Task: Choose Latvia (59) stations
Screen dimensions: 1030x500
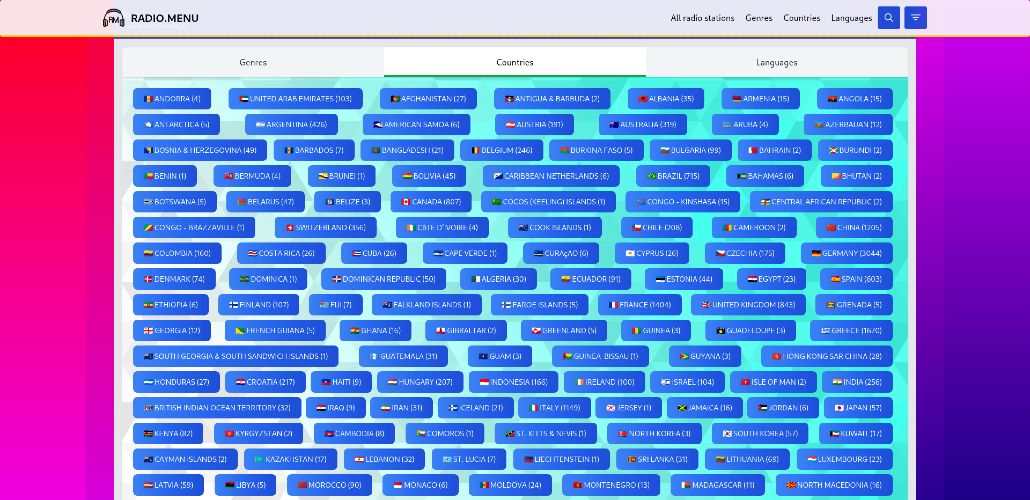Action: (x=169, y=485)
